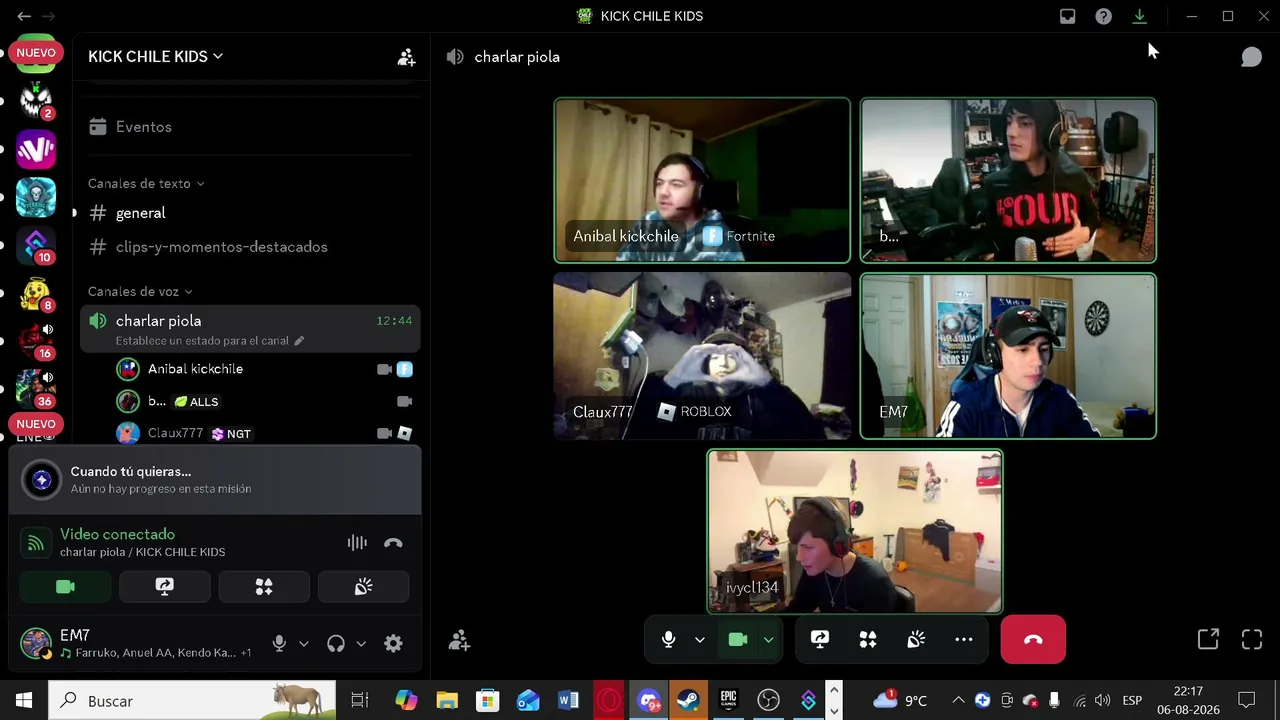The width and height of the screenshot is (1280, 720).
Task: Click invite-to-call icon left of the call controls
Action: [459, 640]
